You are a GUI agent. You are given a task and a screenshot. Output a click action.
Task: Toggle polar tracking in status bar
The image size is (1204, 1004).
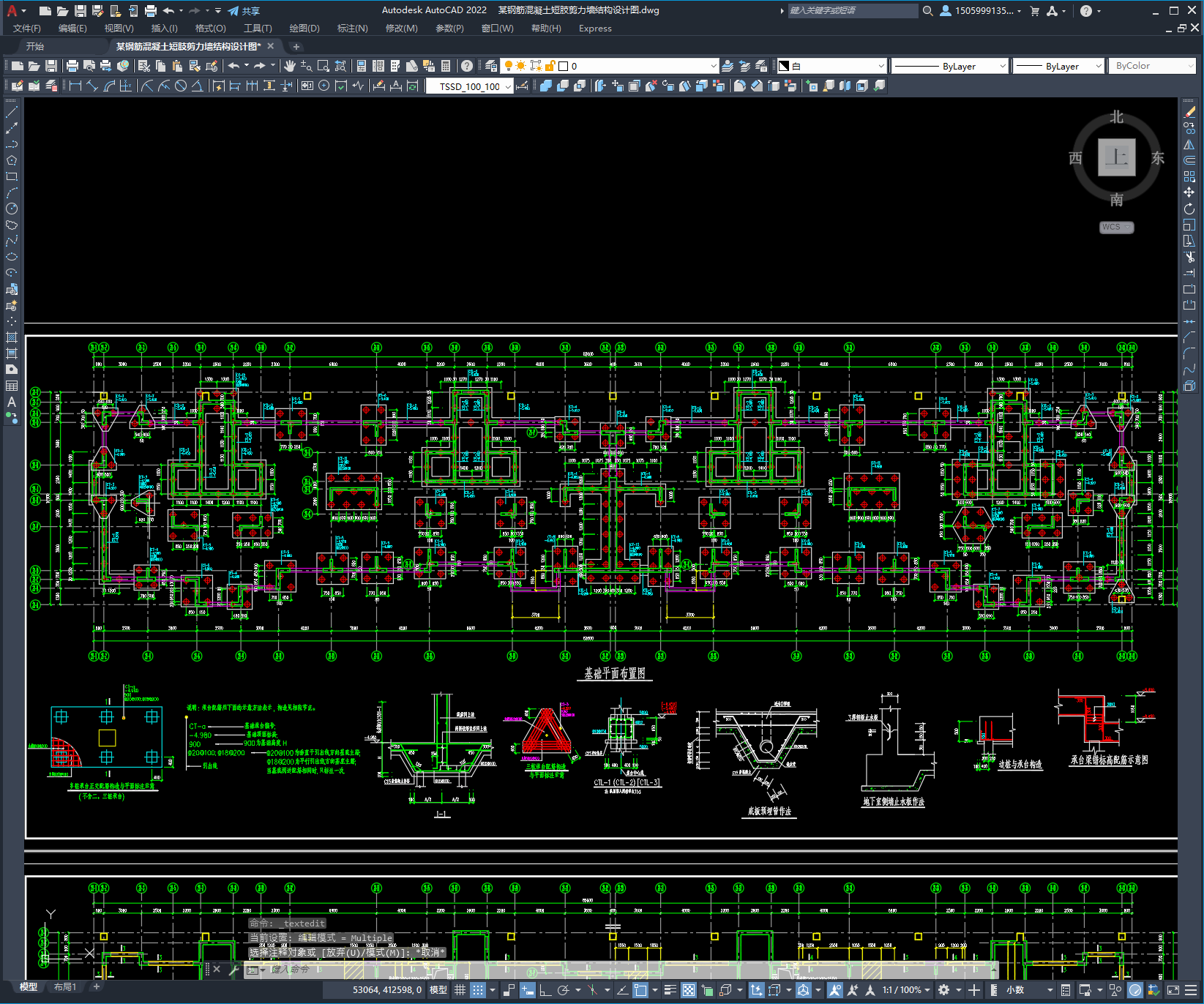[x=563, y=990]
